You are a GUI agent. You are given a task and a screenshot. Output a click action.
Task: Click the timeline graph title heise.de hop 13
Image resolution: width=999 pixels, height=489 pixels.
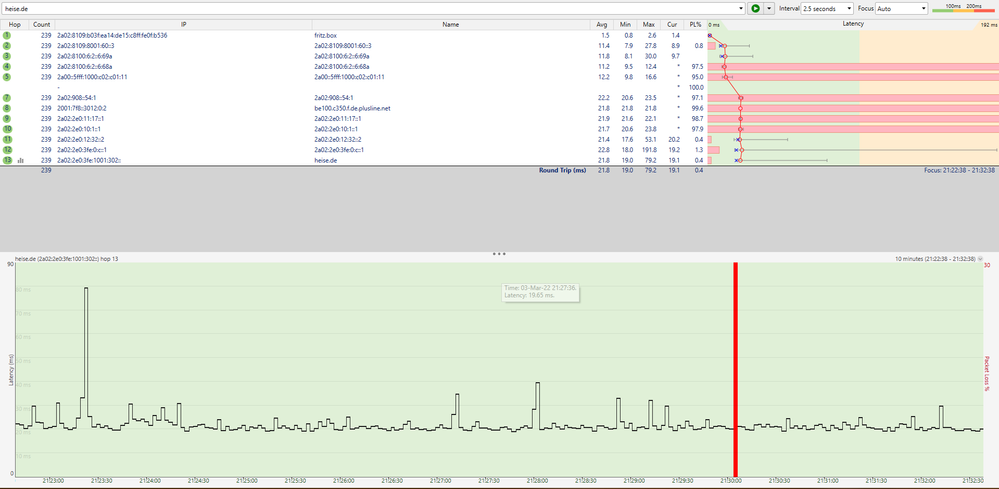click(x=67, y=259)
